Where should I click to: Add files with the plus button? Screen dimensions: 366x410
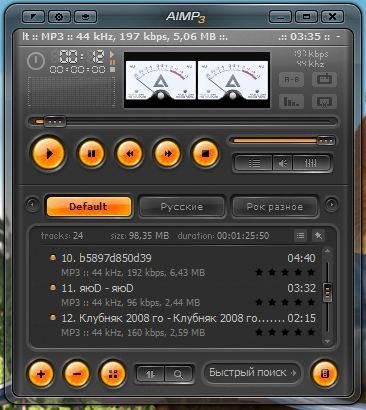click(x=41, y=374)
